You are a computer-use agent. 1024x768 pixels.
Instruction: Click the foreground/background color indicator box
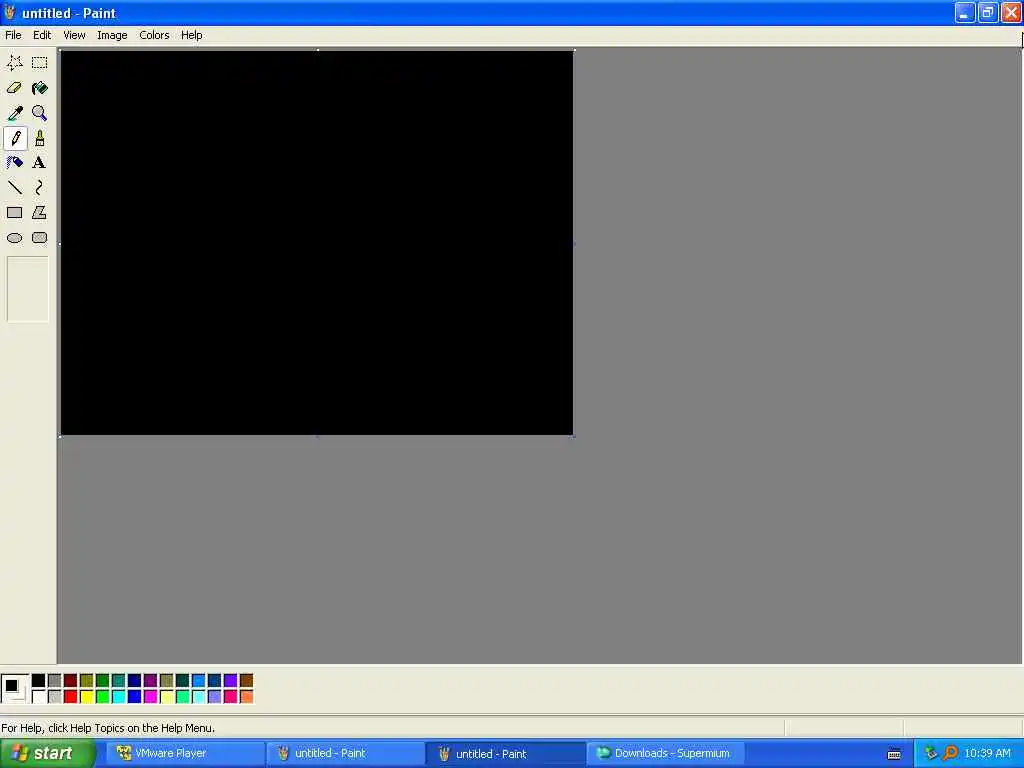click(x=15, y=689)
